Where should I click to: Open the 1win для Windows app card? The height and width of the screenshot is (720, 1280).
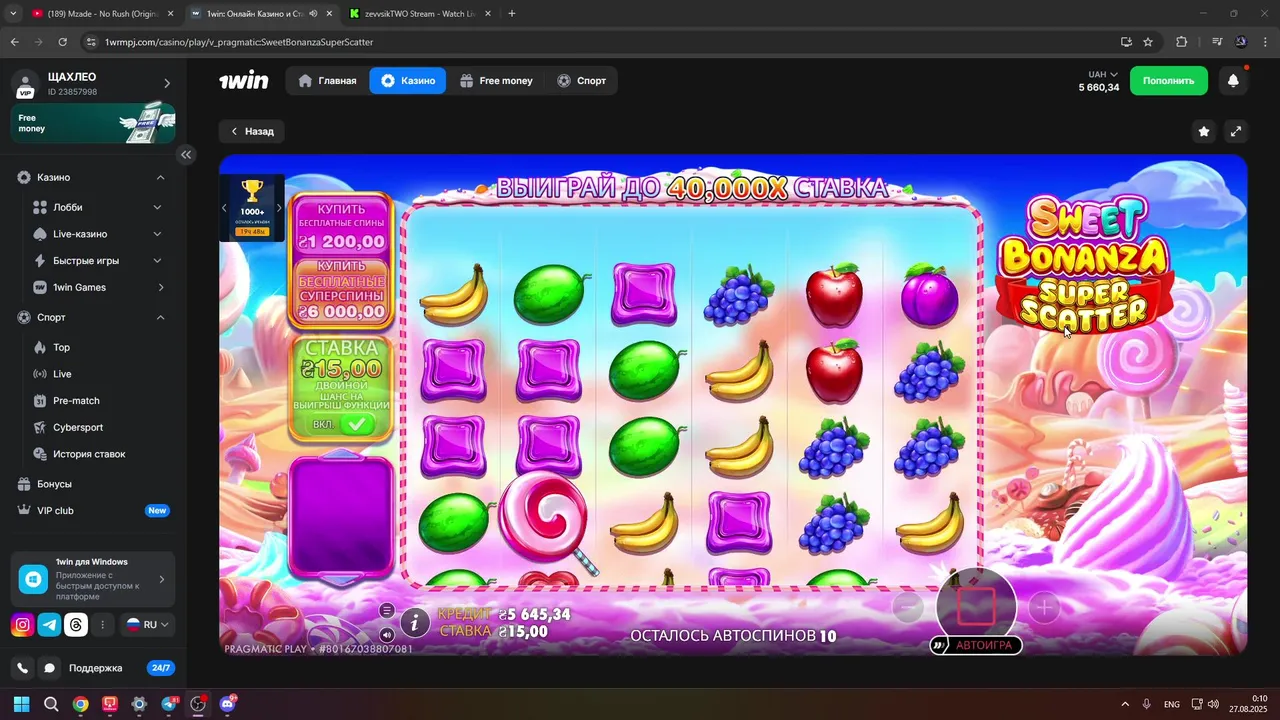click(x=93, y=579)
